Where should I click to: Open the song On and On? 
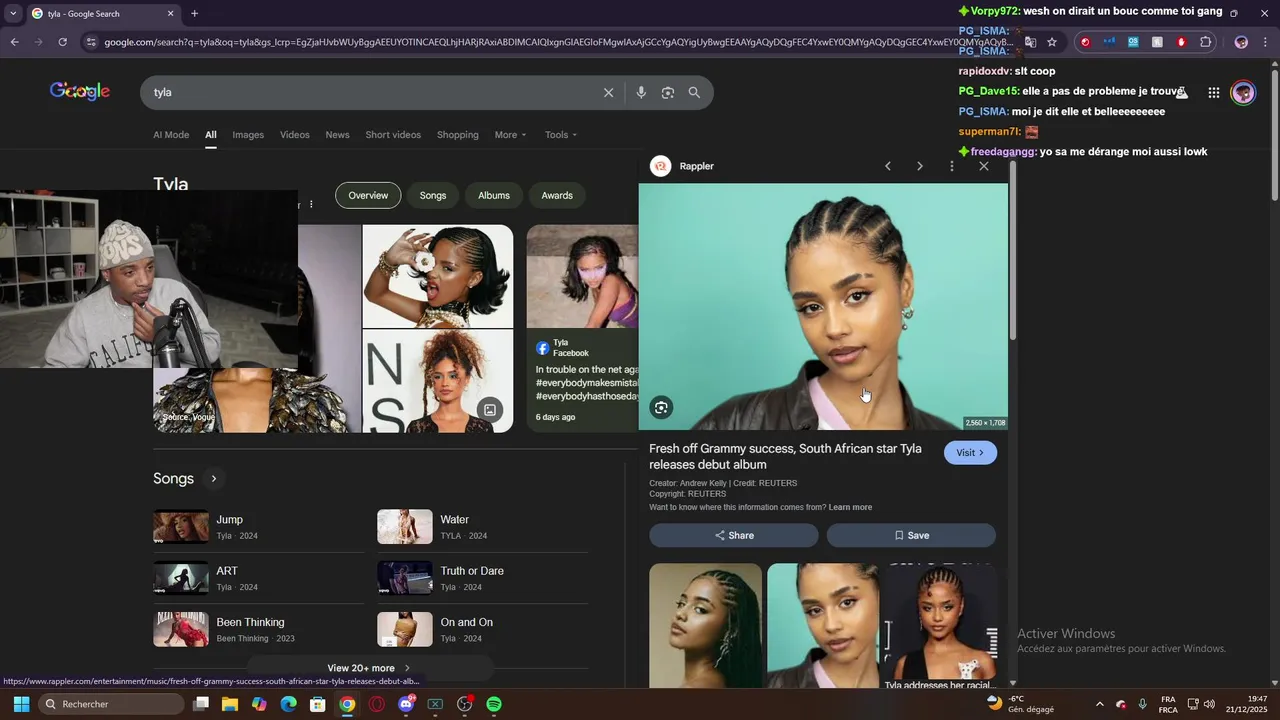coord(482,630)
